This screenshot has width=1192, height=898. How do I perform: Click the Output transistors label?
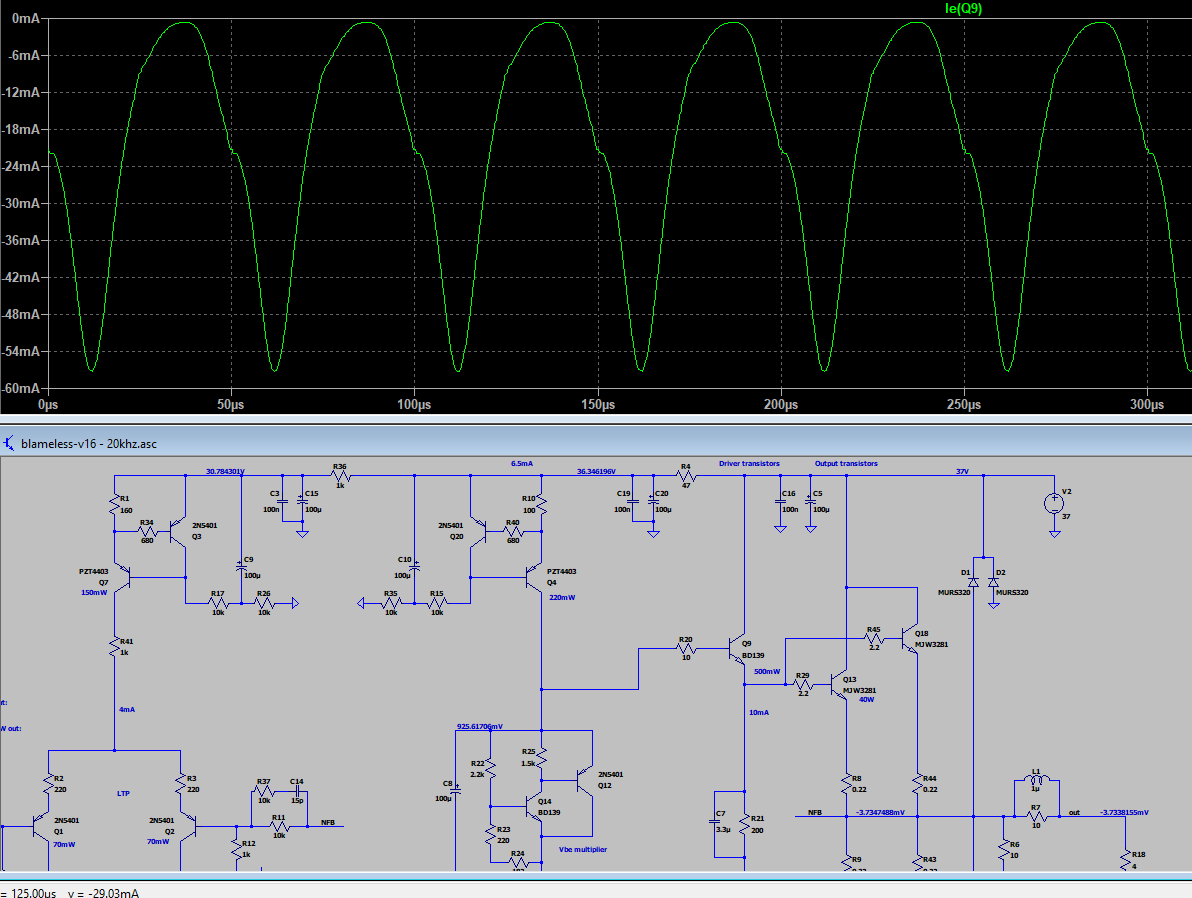846,463
